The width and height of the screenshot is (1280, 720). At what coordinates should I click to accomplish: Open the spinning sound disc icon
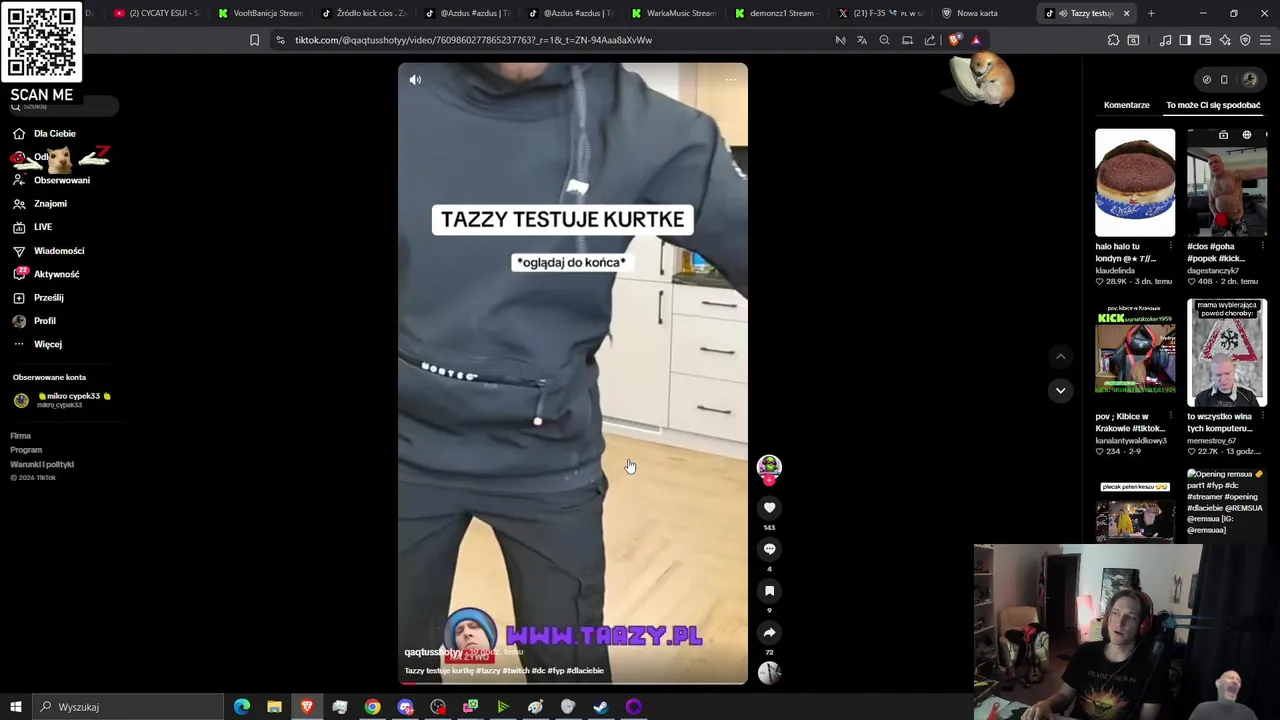tap(769, 673)
